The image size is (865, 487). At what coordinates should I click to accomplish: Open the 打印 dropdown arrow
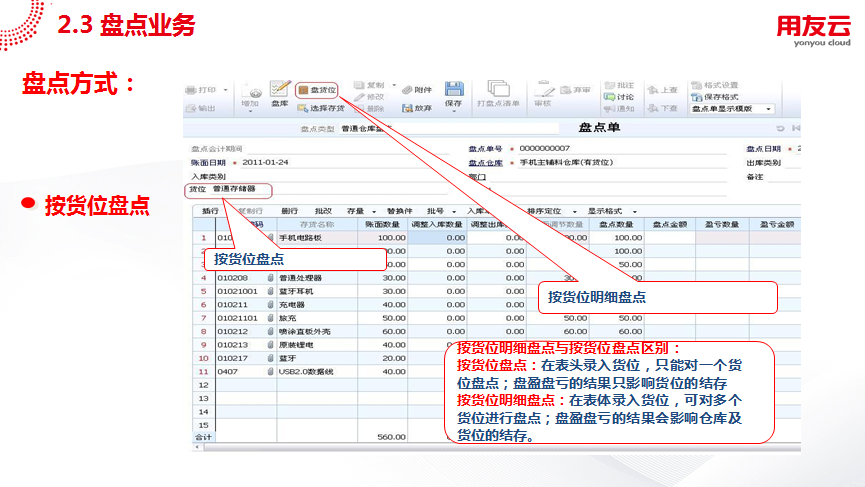tap(225, 89)
